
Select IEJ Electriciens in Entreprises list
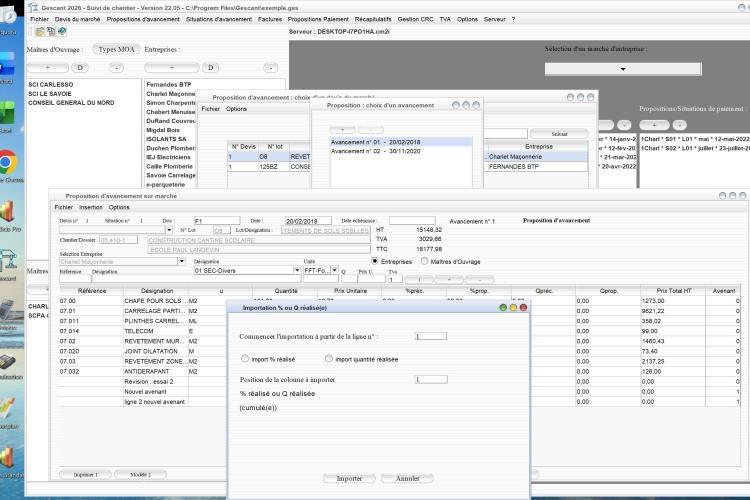[x=168, y=157]
